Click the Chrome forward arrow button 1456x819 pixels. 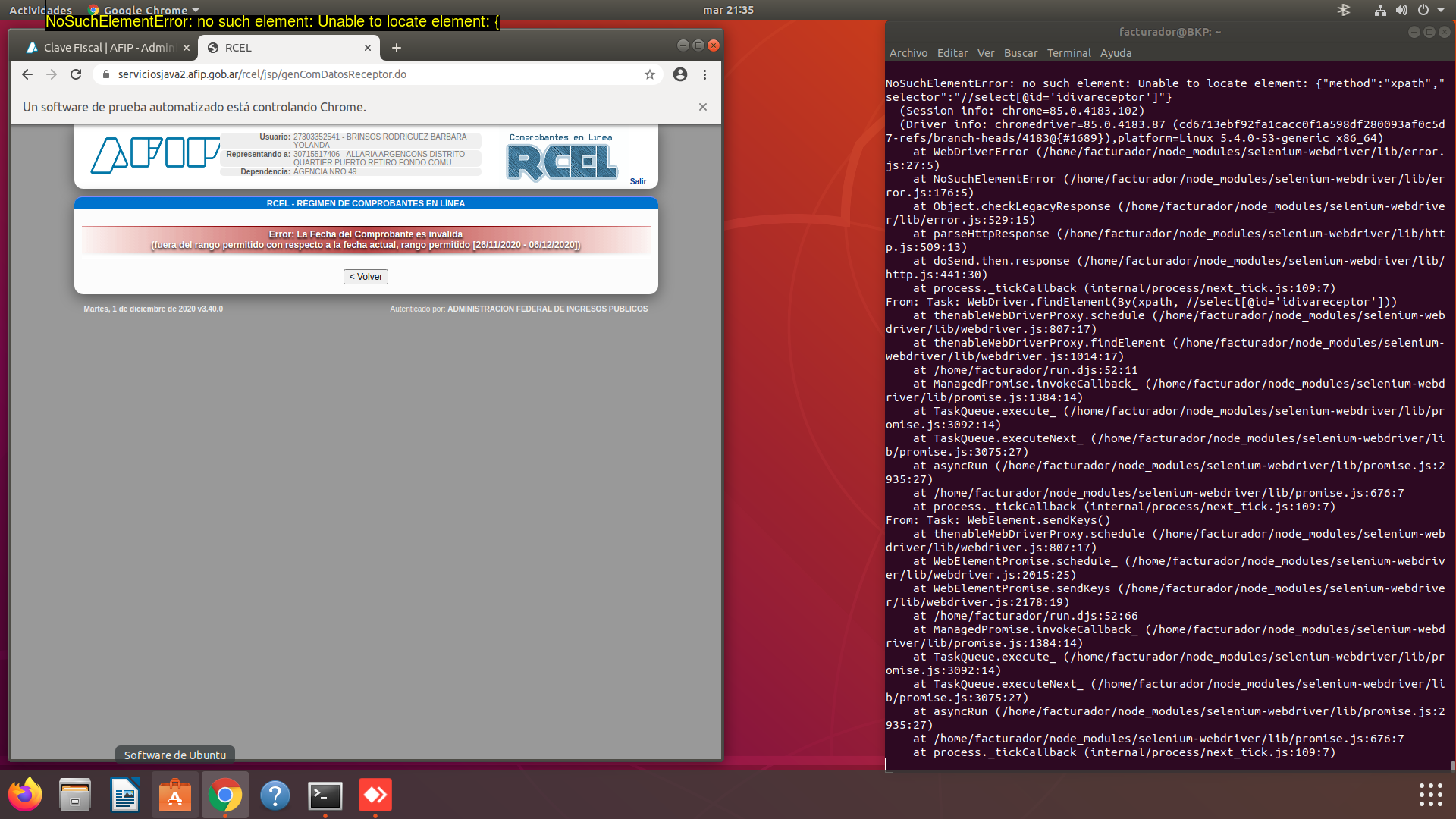[52, 74]
